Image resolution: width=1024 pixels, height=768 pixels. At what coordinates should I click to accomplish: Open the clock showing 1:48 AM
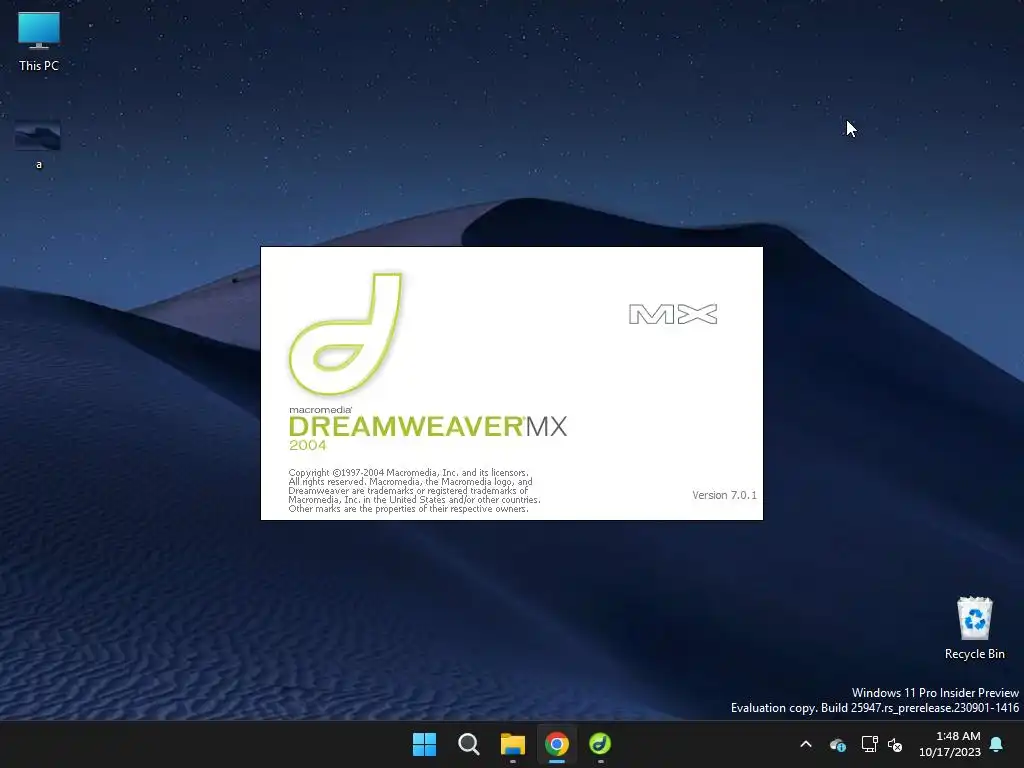[950, 744]
